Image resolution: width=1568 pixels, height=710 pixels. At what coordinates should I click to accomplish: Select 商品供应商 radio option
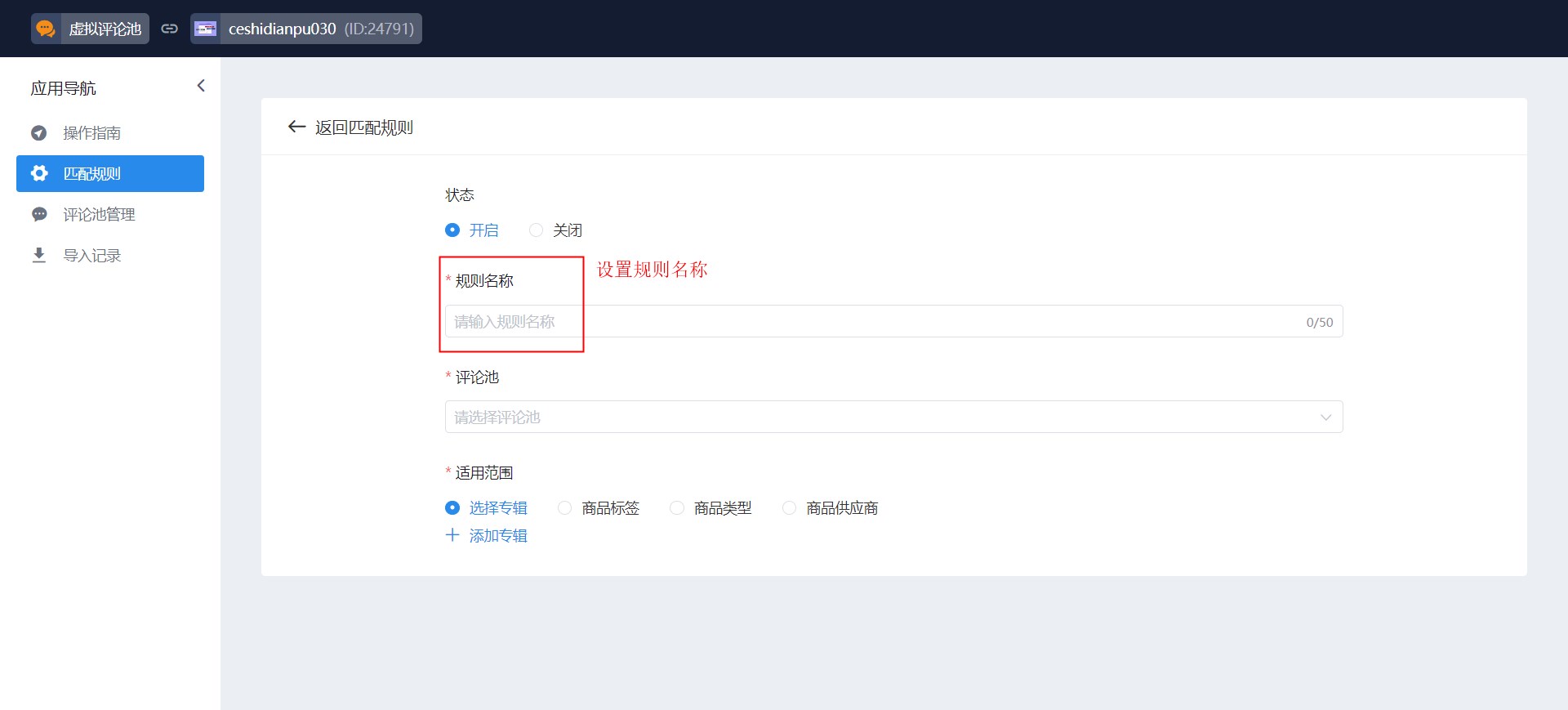pos(789,508)
